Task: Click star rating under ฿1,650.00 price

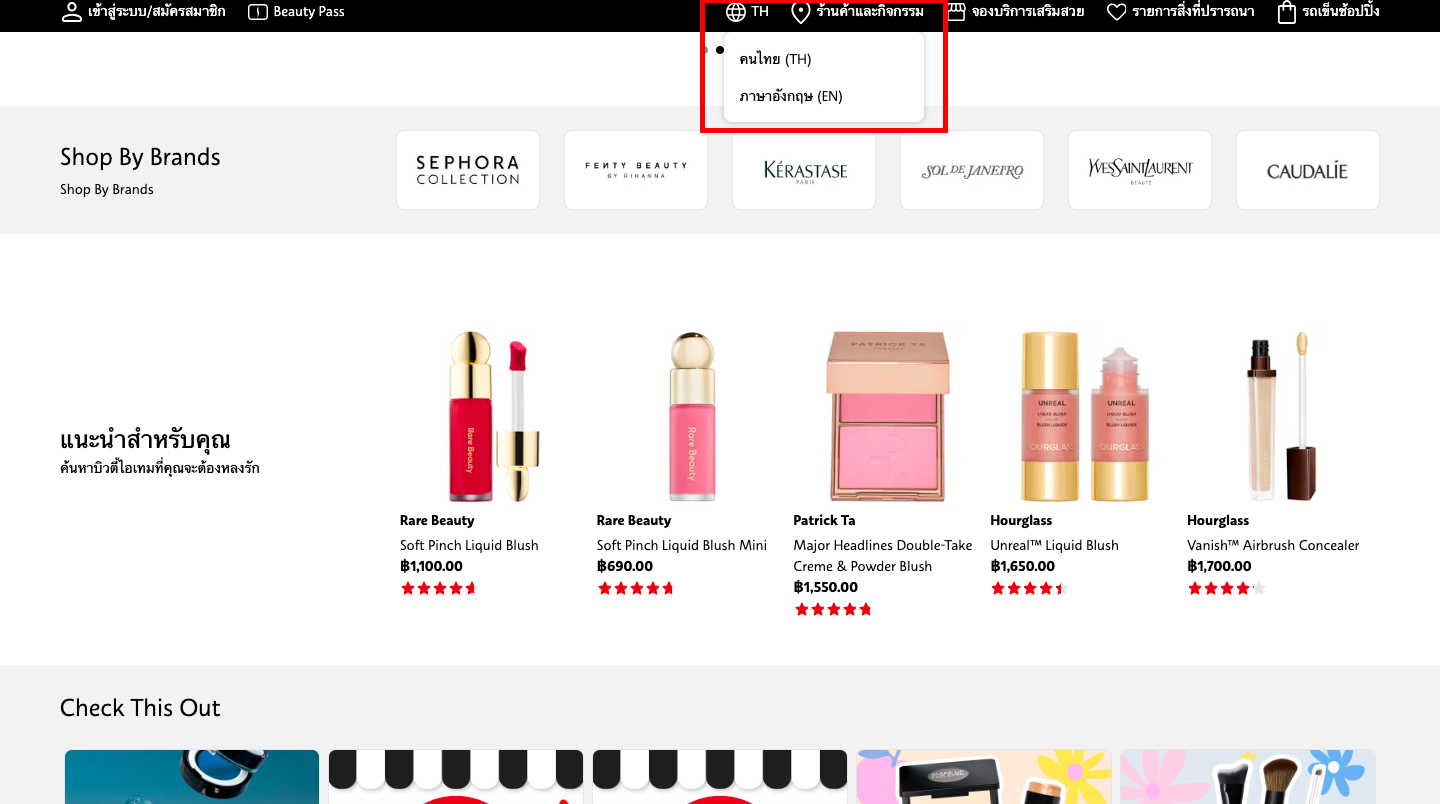Action: click(1029, 588)
